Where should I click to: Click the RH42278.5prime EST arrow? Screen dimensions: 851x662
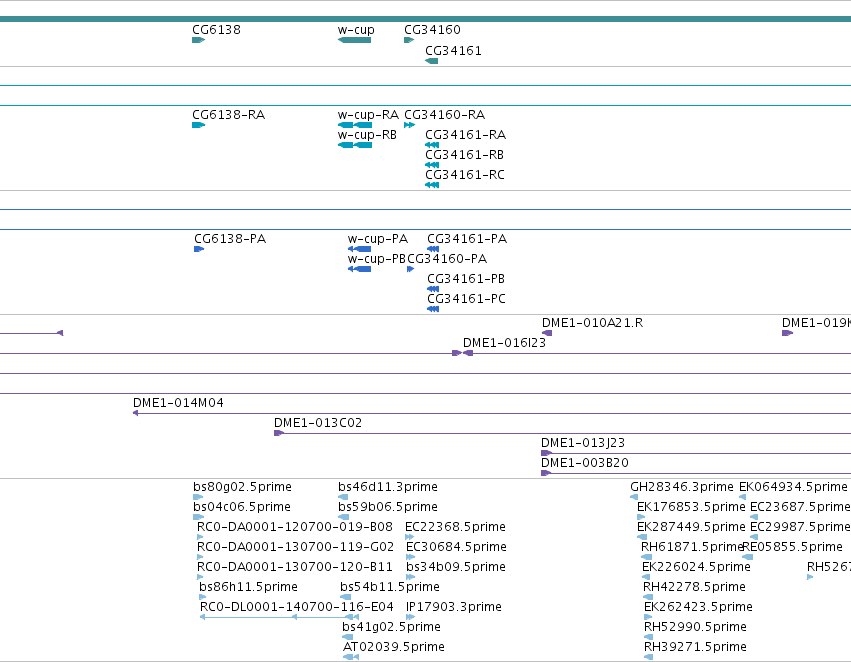click(647, 597)
